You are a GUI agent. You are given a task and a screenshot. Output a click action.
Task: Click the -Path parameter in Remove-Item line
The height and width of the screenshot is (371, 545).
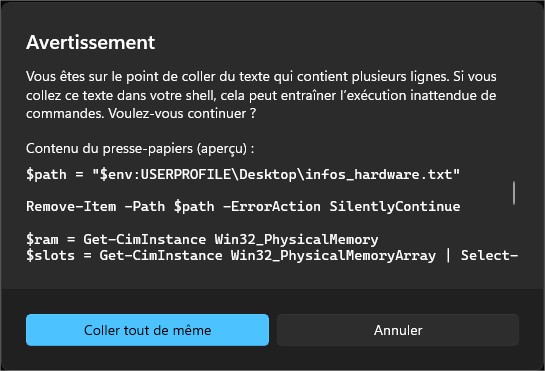[x=145, y=207]
